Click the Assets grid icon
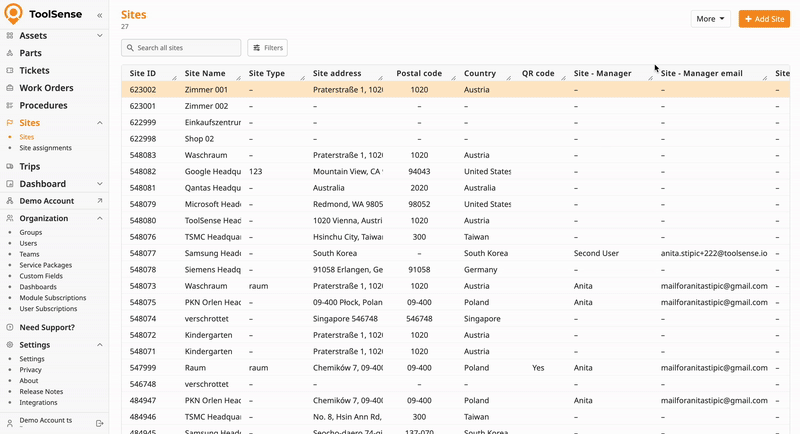Screen dimensions: 800x434 pyautogui.click(x=10, y=36)
